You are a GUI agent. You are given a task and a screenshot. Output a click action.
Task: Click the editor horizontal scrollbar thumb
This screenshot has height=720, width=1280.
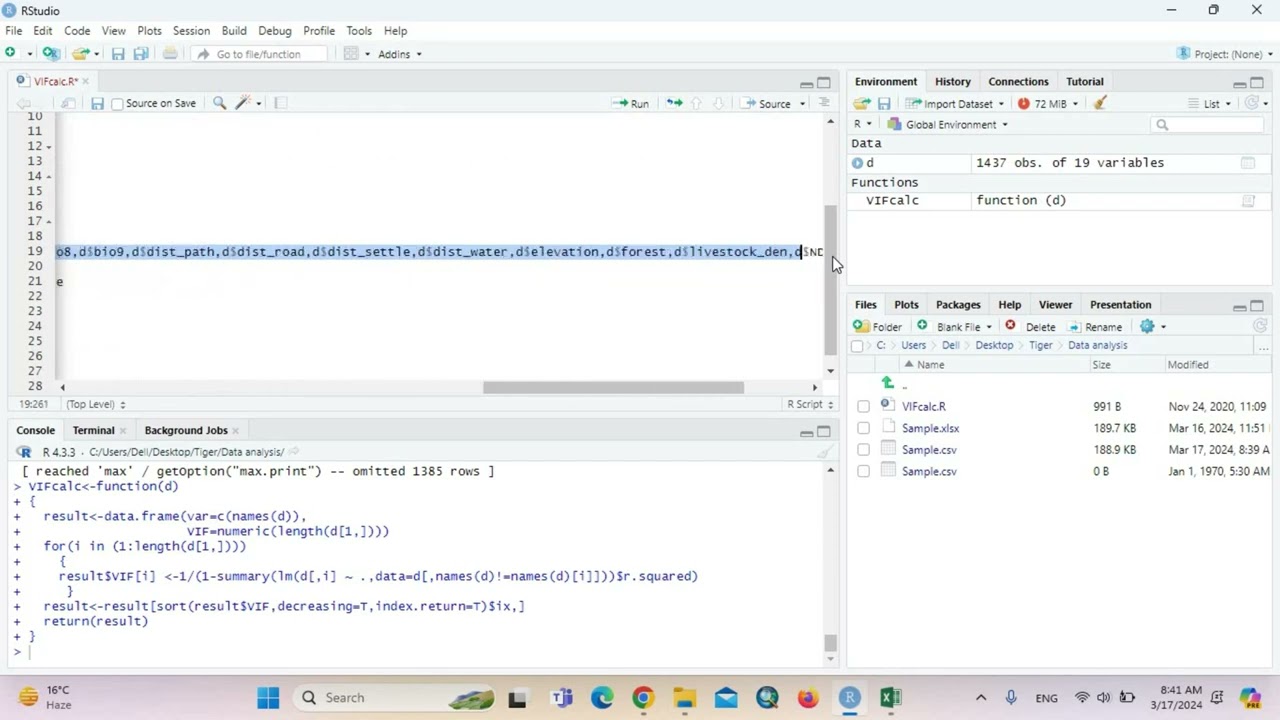click(613, 388)
